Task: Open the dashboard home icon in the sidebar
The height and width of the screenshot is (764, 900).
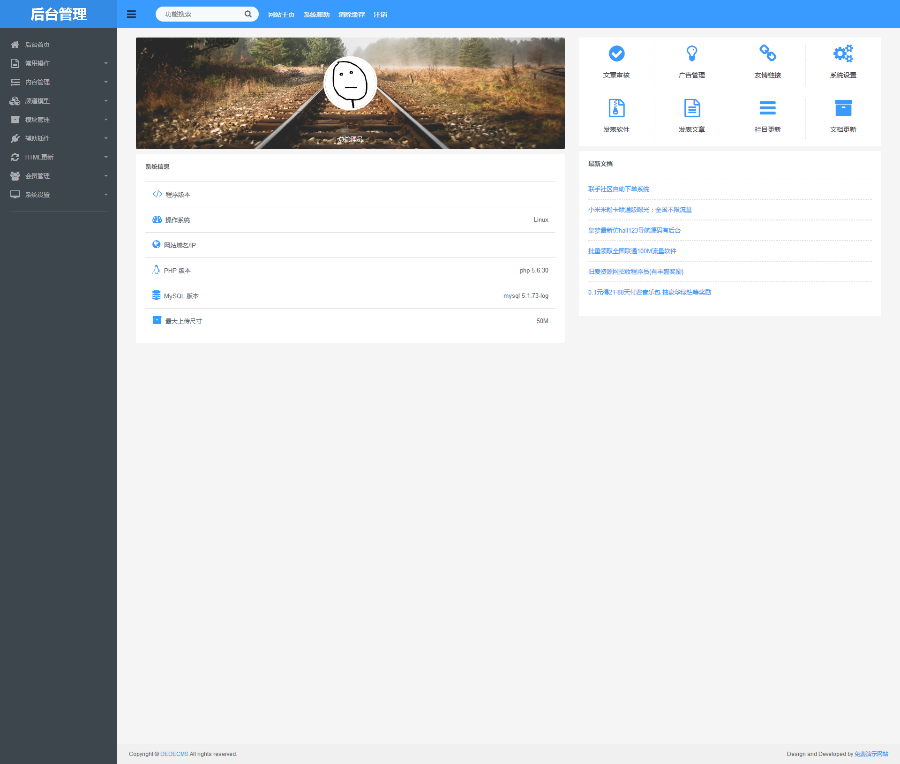Action: coord(15,44)
